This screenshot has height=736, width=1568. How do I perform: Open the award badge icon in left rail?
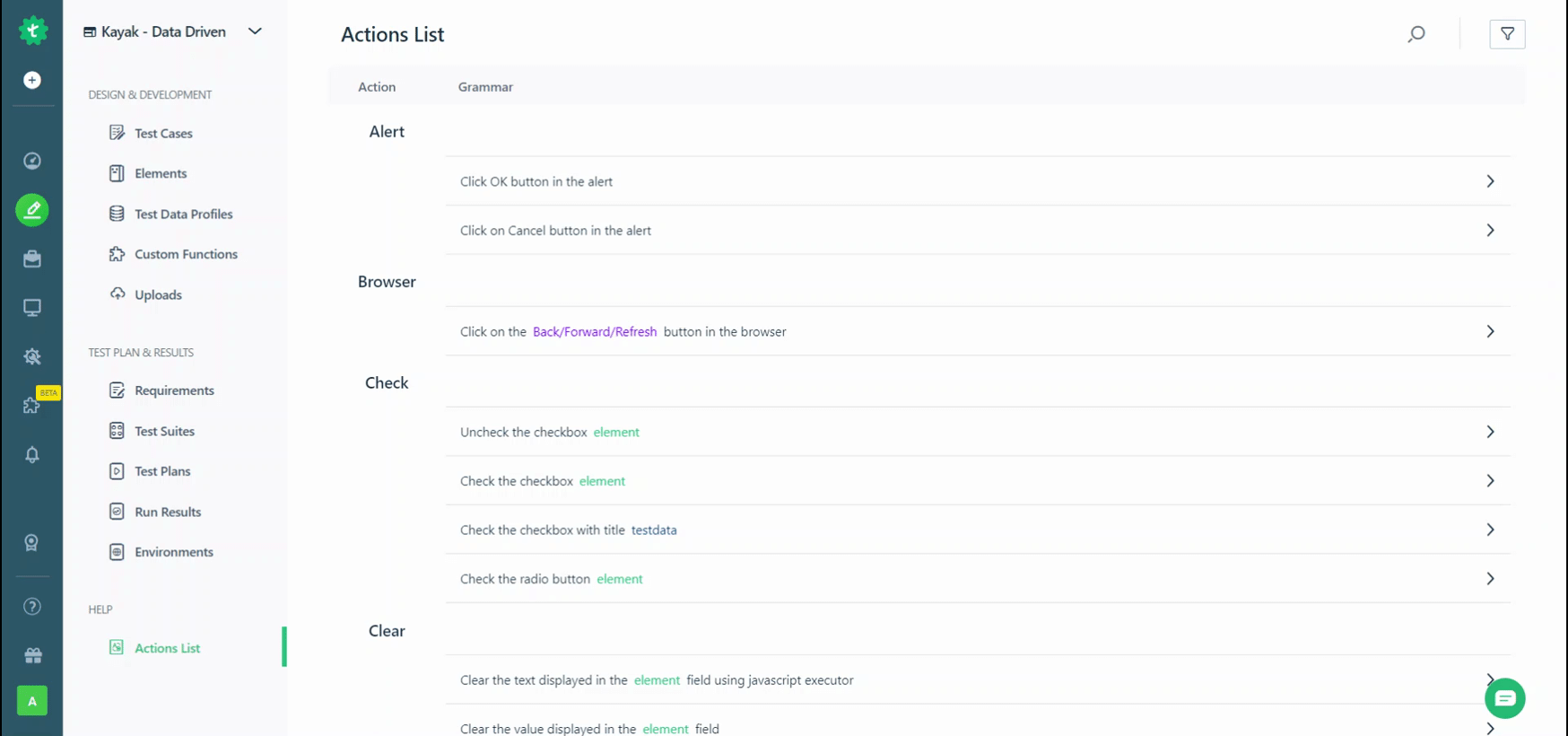pyautogui.click(x=32, y=543)
